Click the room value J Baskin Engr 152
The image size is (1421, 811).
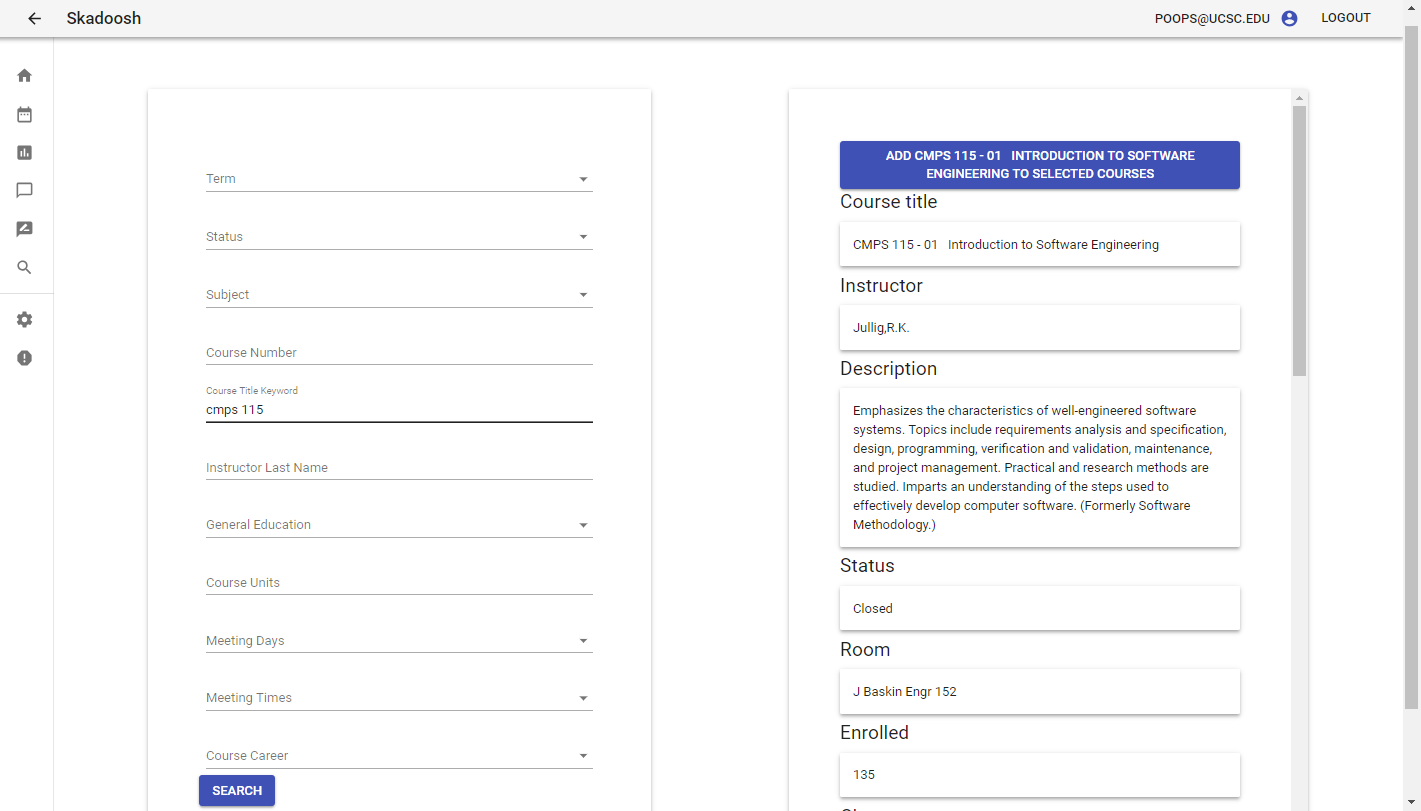(905, 692)
